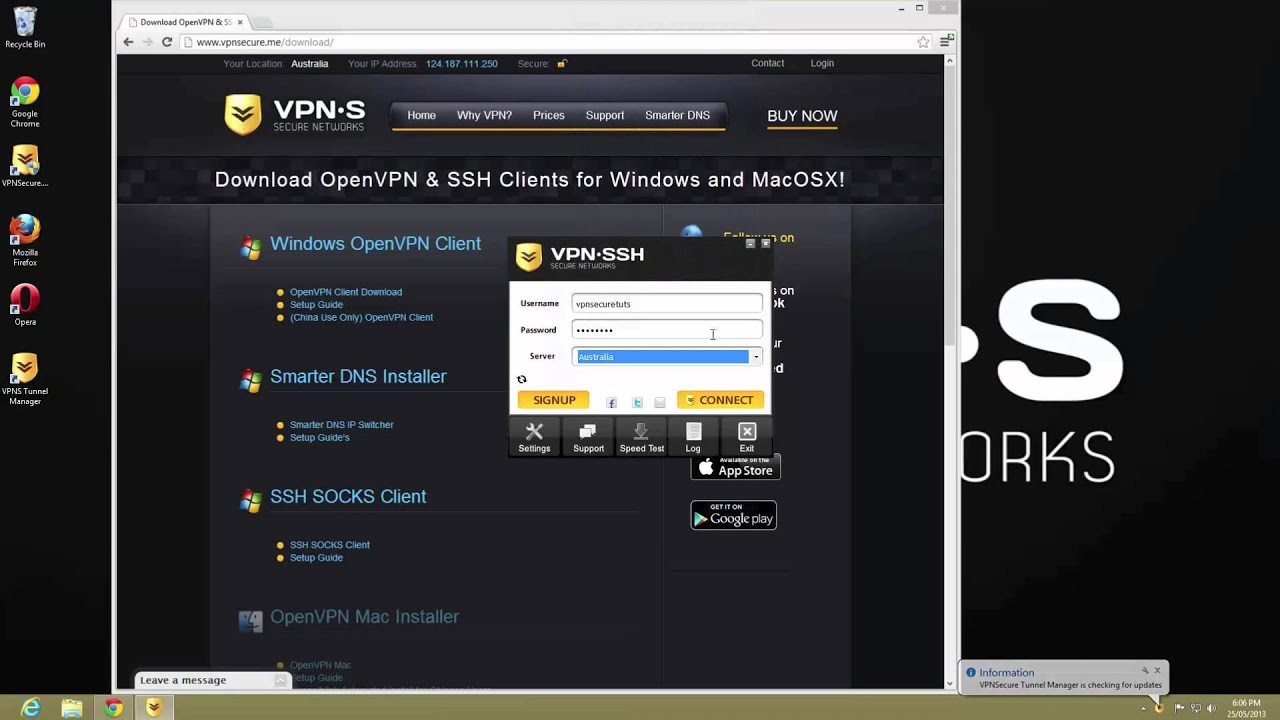Open the Facebook icon in VPN client
This screenshot has width=1280, height=720.
[612, 402]
